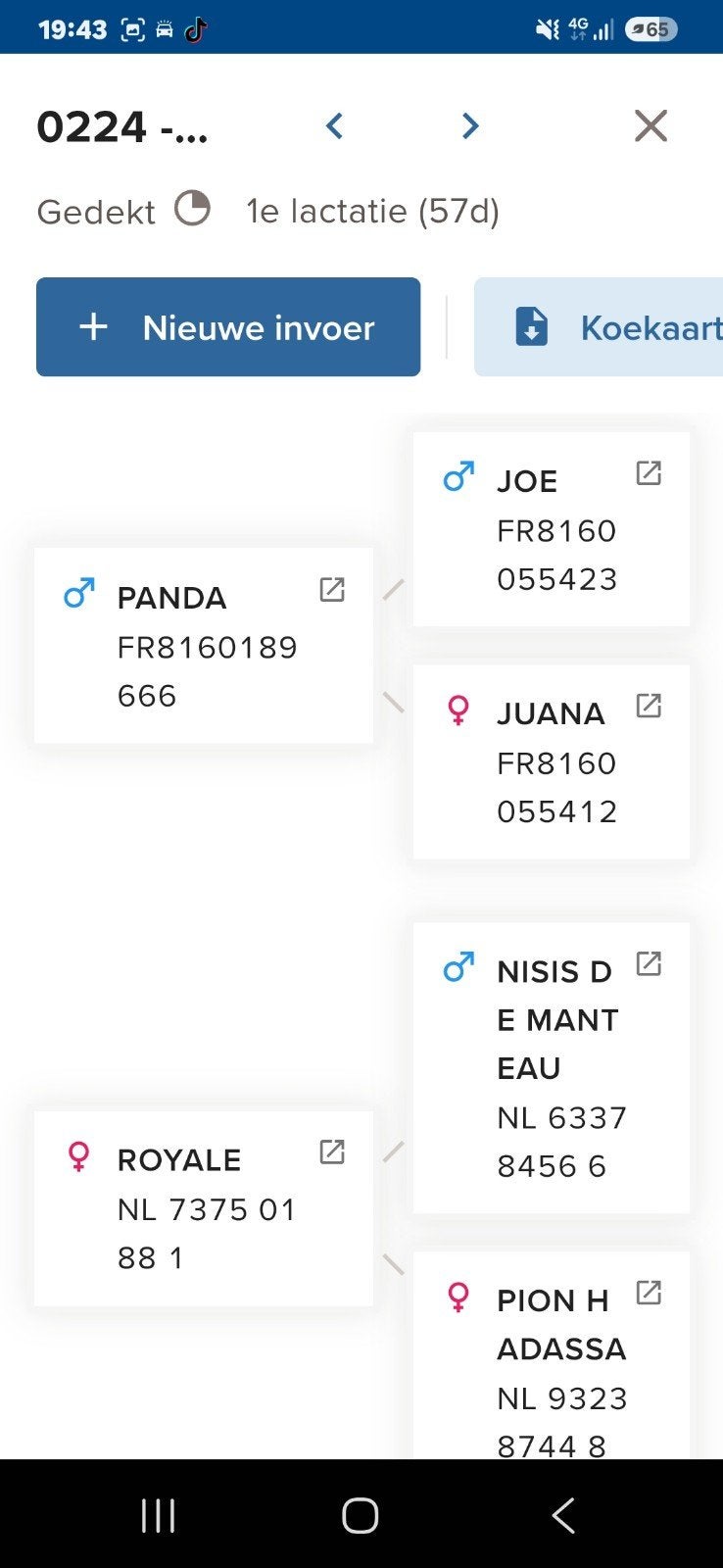The image size is (723, 1568).
Task: Close the animal detail view
Action: coord(651,126)
